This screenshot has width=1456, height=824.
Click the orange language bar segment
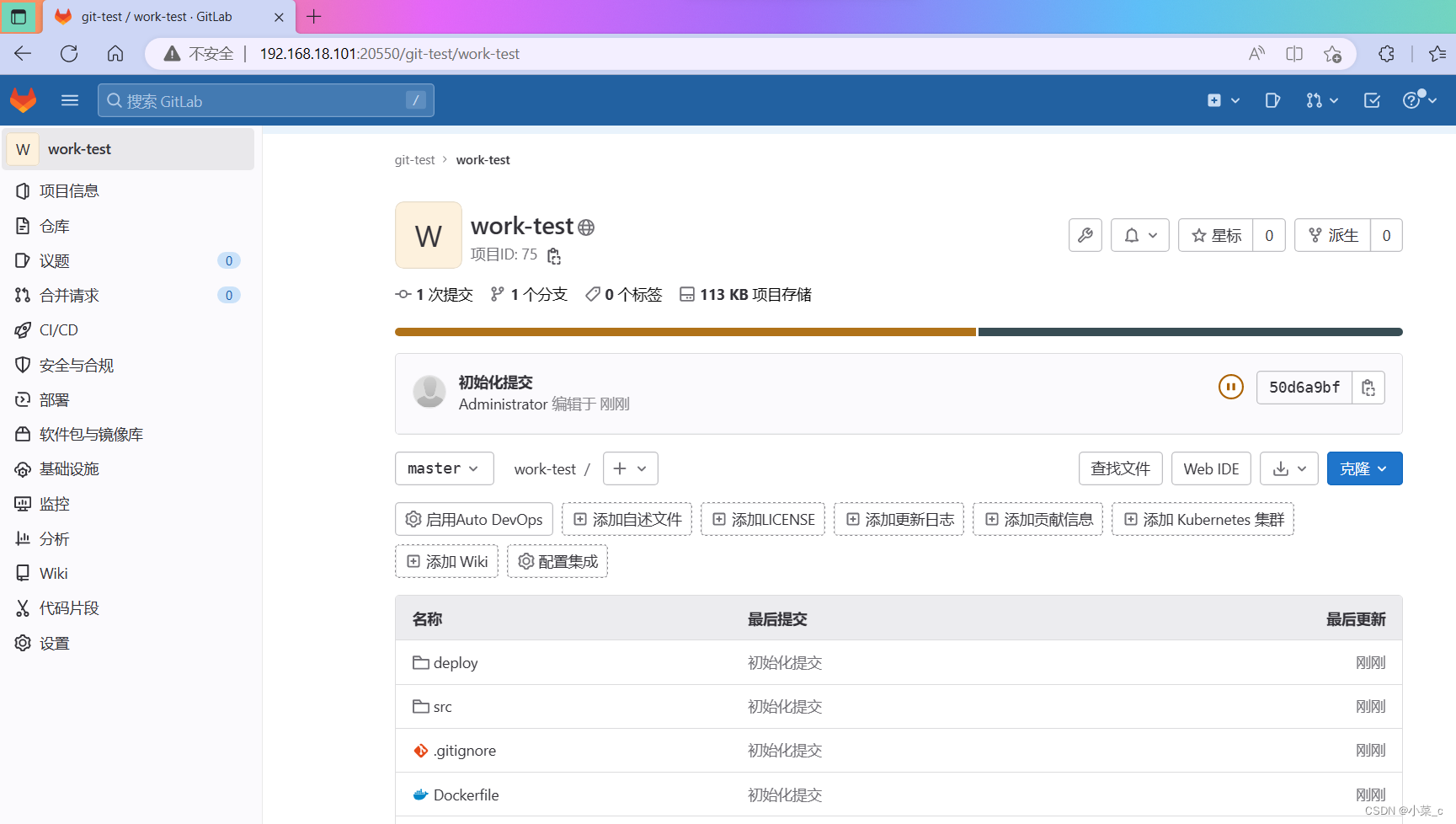point(685,332)
